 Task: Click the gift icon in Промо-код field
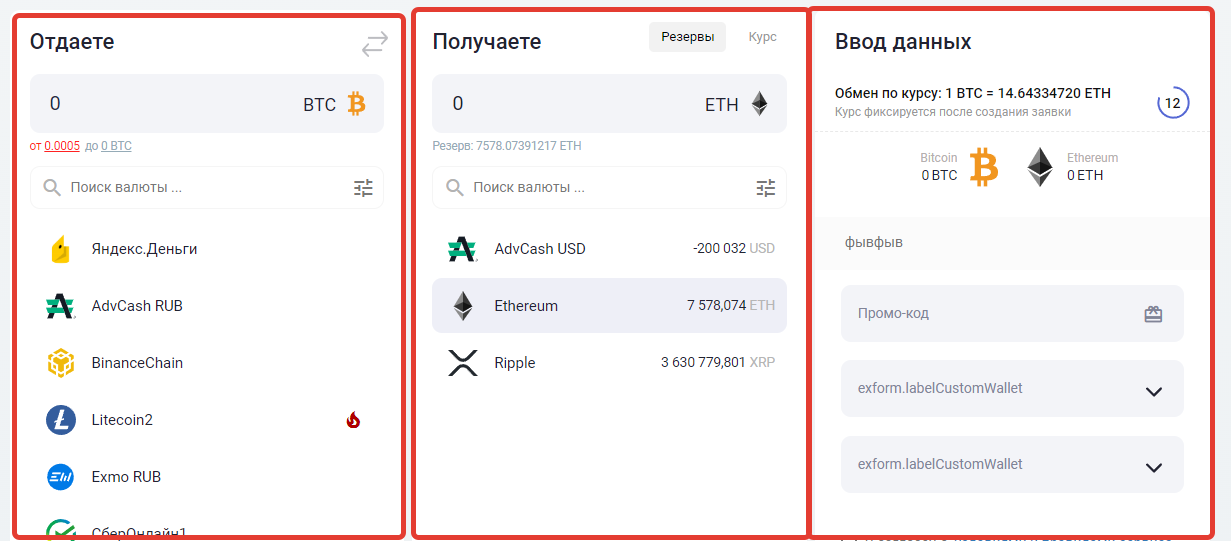click(x=1153, y=314)
